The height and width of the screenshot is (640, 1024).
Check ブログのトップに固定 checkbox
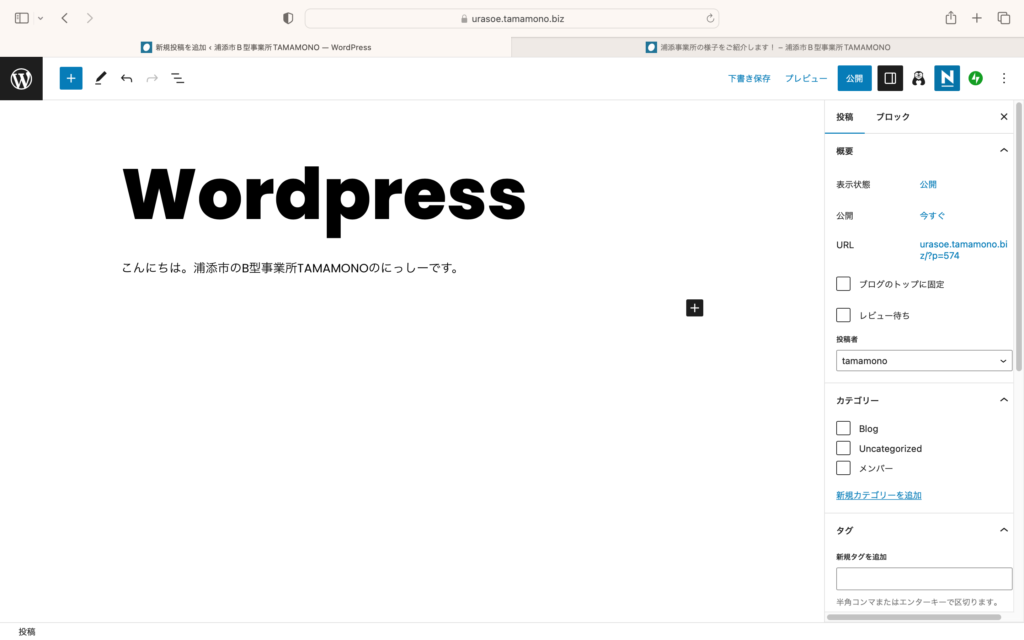coord(843,283)
